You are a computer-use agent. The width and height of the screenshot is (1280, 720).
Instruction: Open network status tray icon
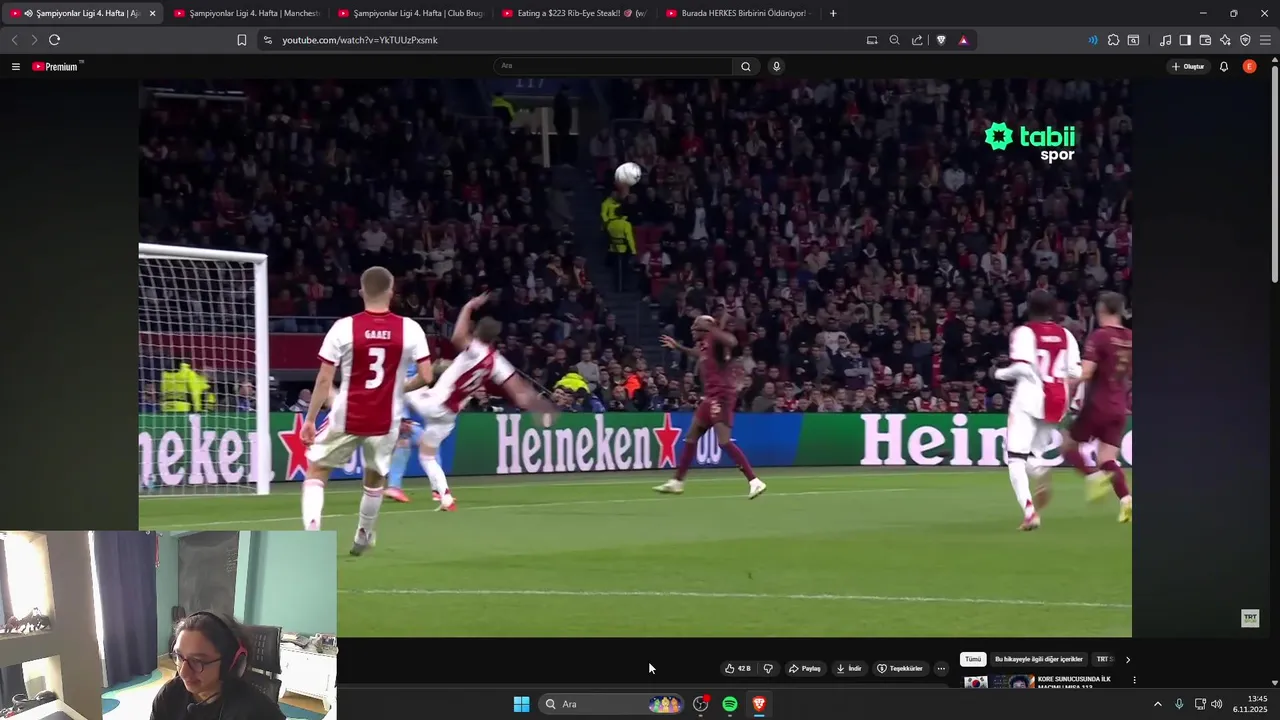pyautogui.click(x=1200, y=704)
